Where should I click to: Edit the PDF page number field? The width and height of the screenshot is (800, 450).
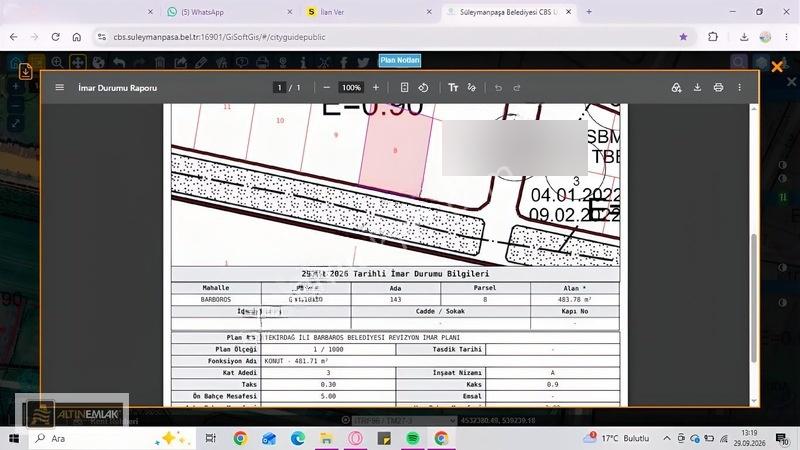pyautogui.click(x=279, y=88)
